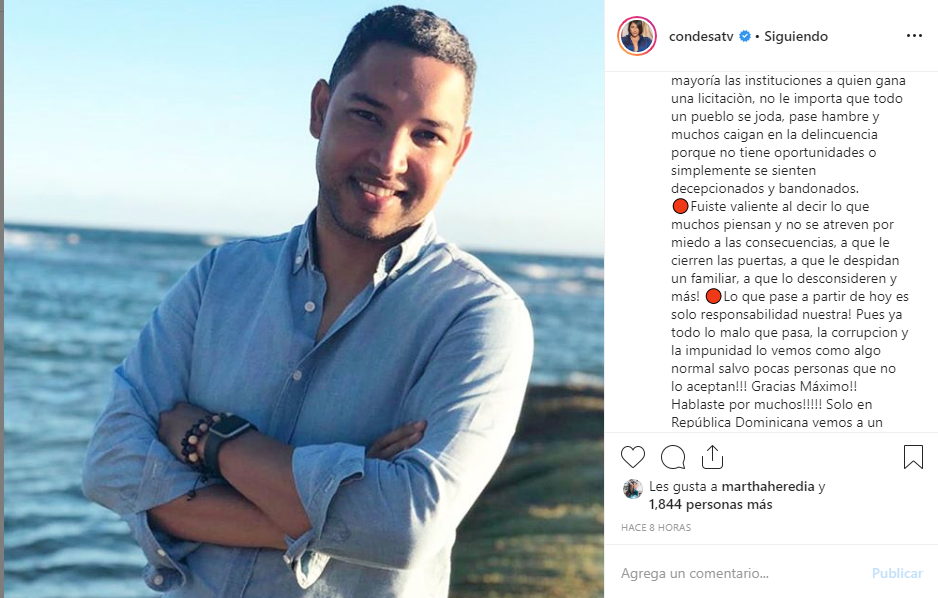The height and width of the screenshot is (598, 938).
Task: Click the man's photo on the left
Action: [304, 299]
